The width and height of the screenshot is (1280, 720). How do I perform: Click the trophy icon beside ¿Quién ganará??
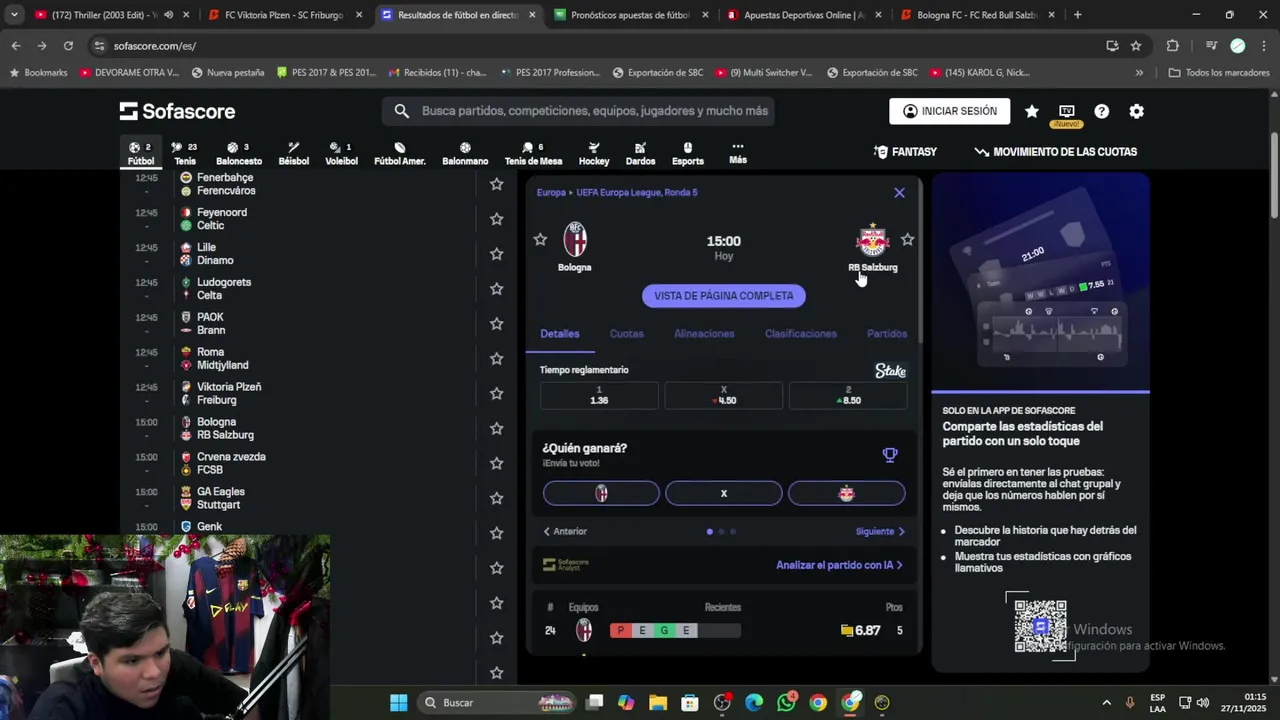click(890, 455)
